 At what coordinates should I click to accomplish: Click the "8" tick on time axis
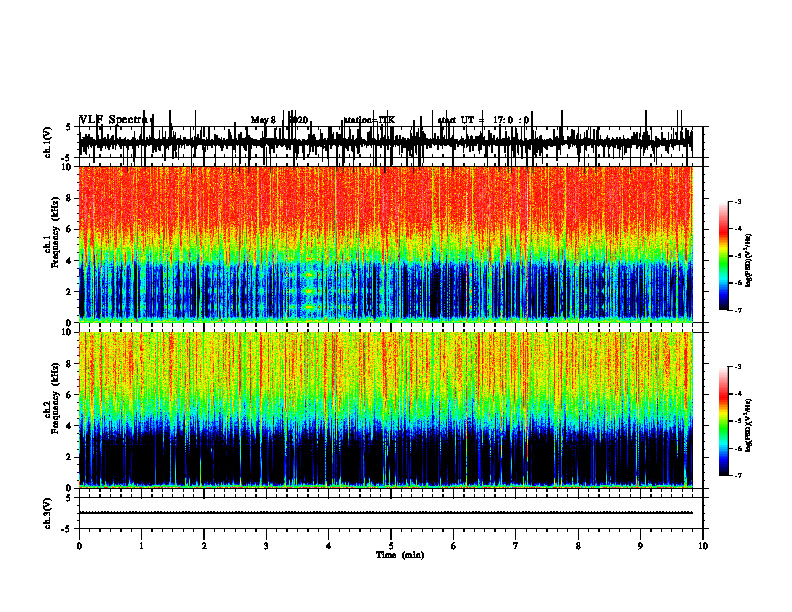(x=578, y=546)
